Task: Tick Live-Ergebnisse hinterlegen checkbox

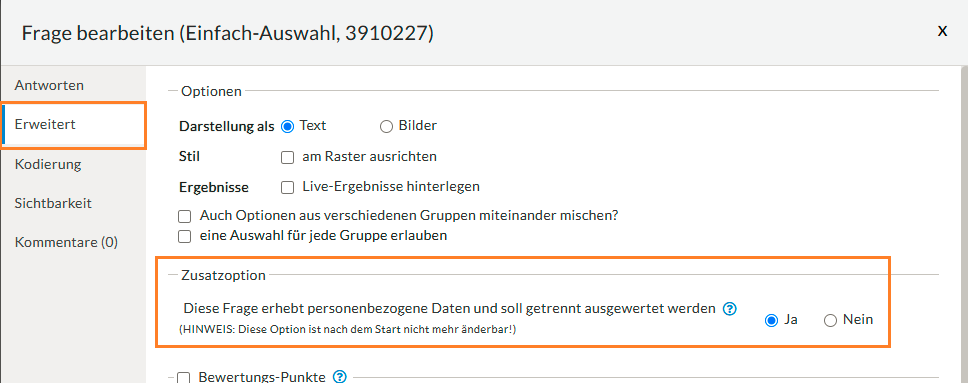Action: click(287, 188)
